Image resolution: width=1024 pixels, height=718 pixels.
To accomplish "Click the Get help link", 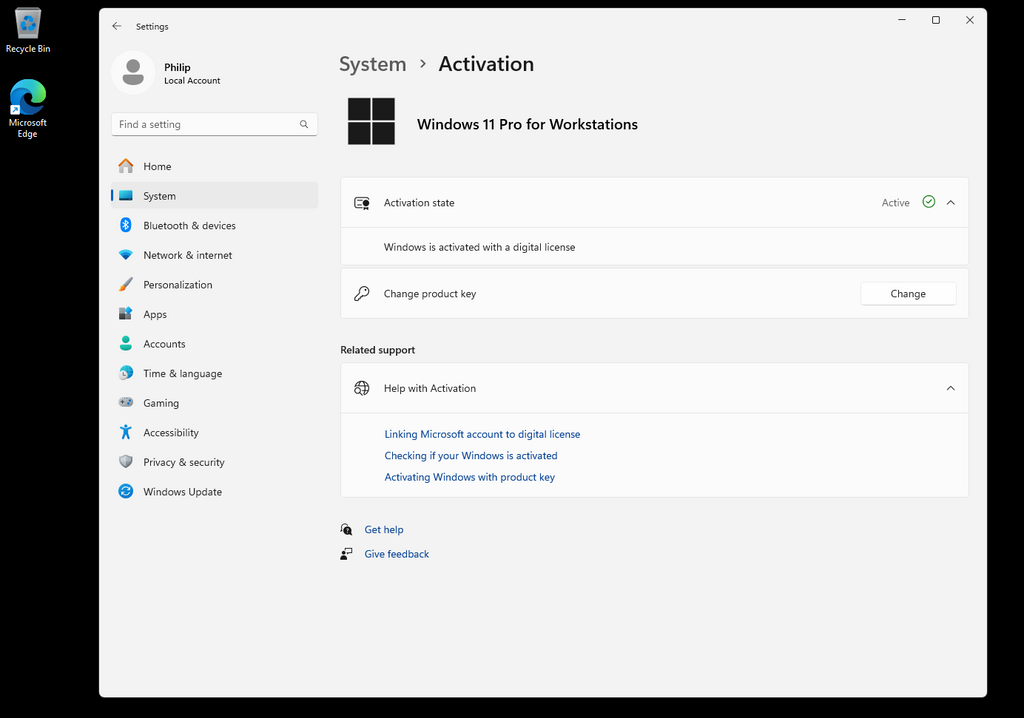I will click(384, 529).
